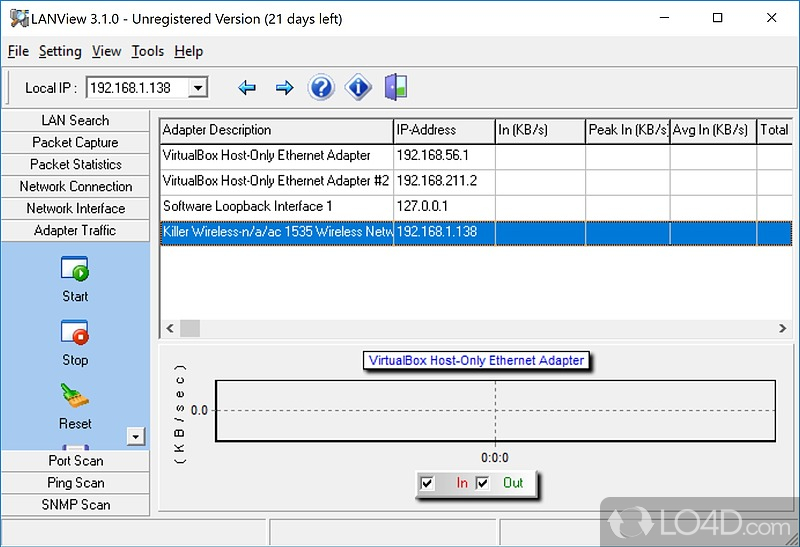This screenshot has width=800, height=547.
Task: Click the chart title VirtualBox Host-Only Ethernet Adapter
Action: [476, 360]
